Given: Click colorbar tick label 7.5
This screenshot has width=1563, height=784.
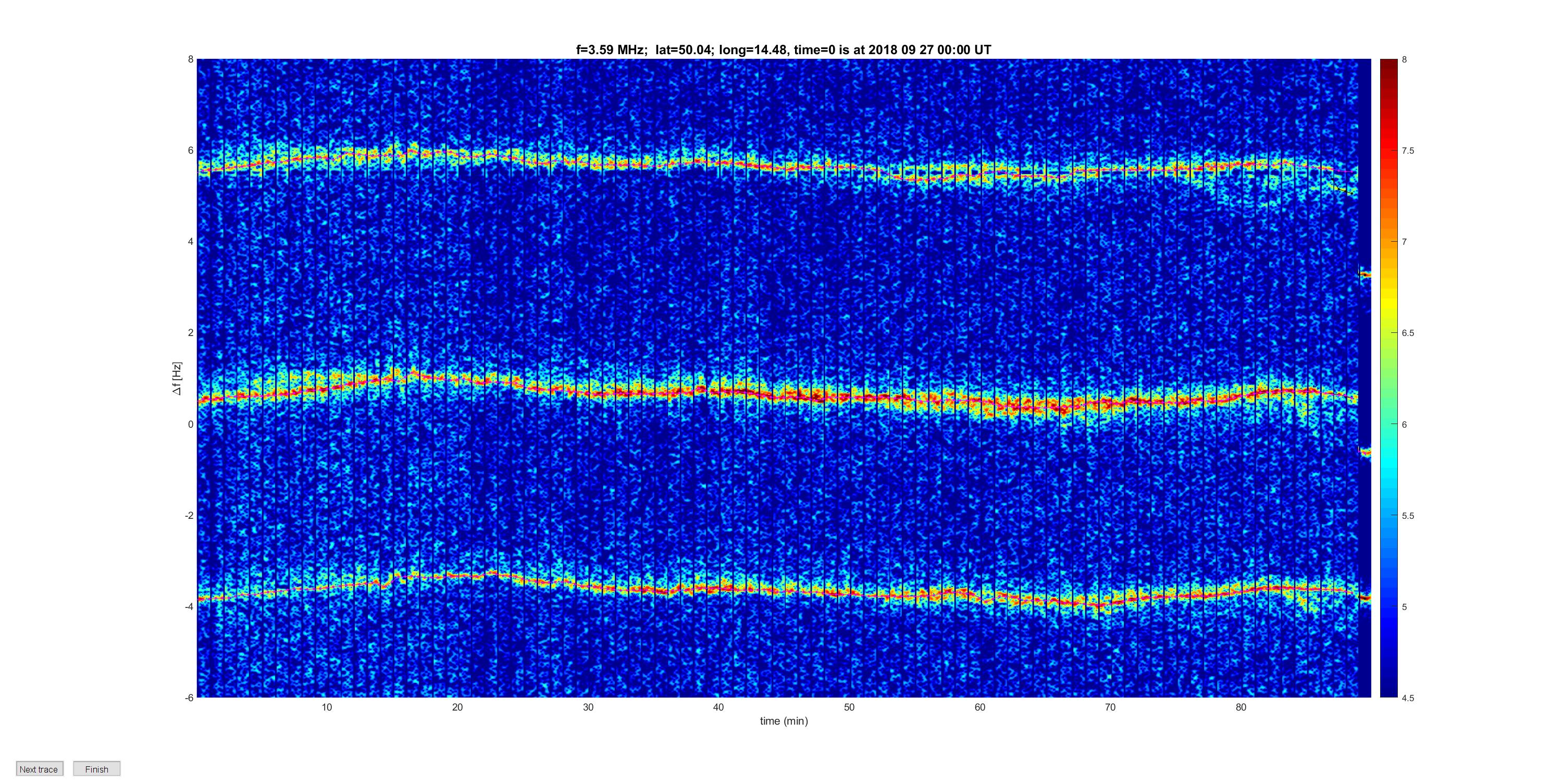Looking at the screenshot, I should 1408,151.
